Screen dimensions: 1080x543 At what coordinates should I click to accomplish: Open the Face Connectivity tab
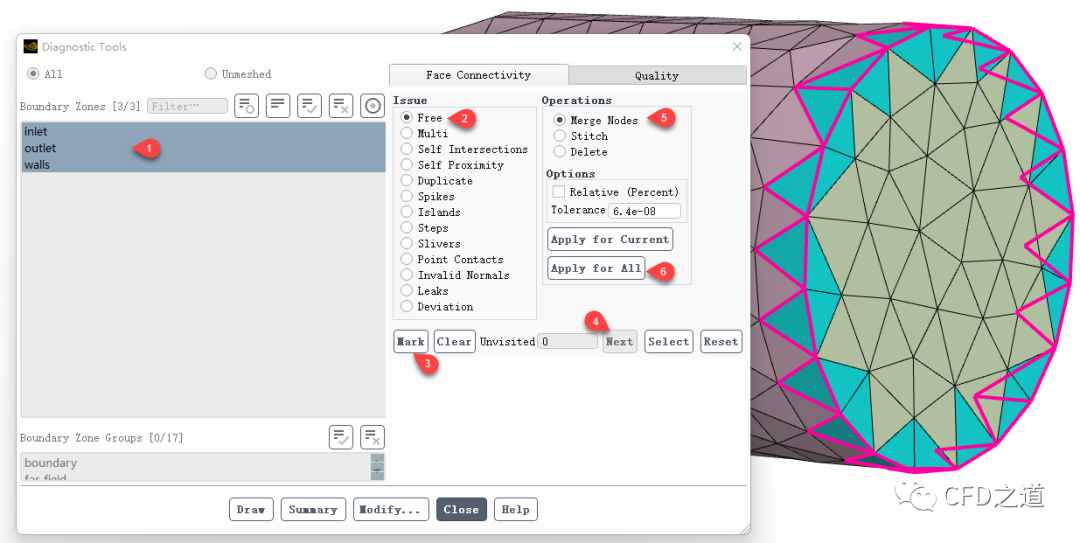tap(478, 75)
